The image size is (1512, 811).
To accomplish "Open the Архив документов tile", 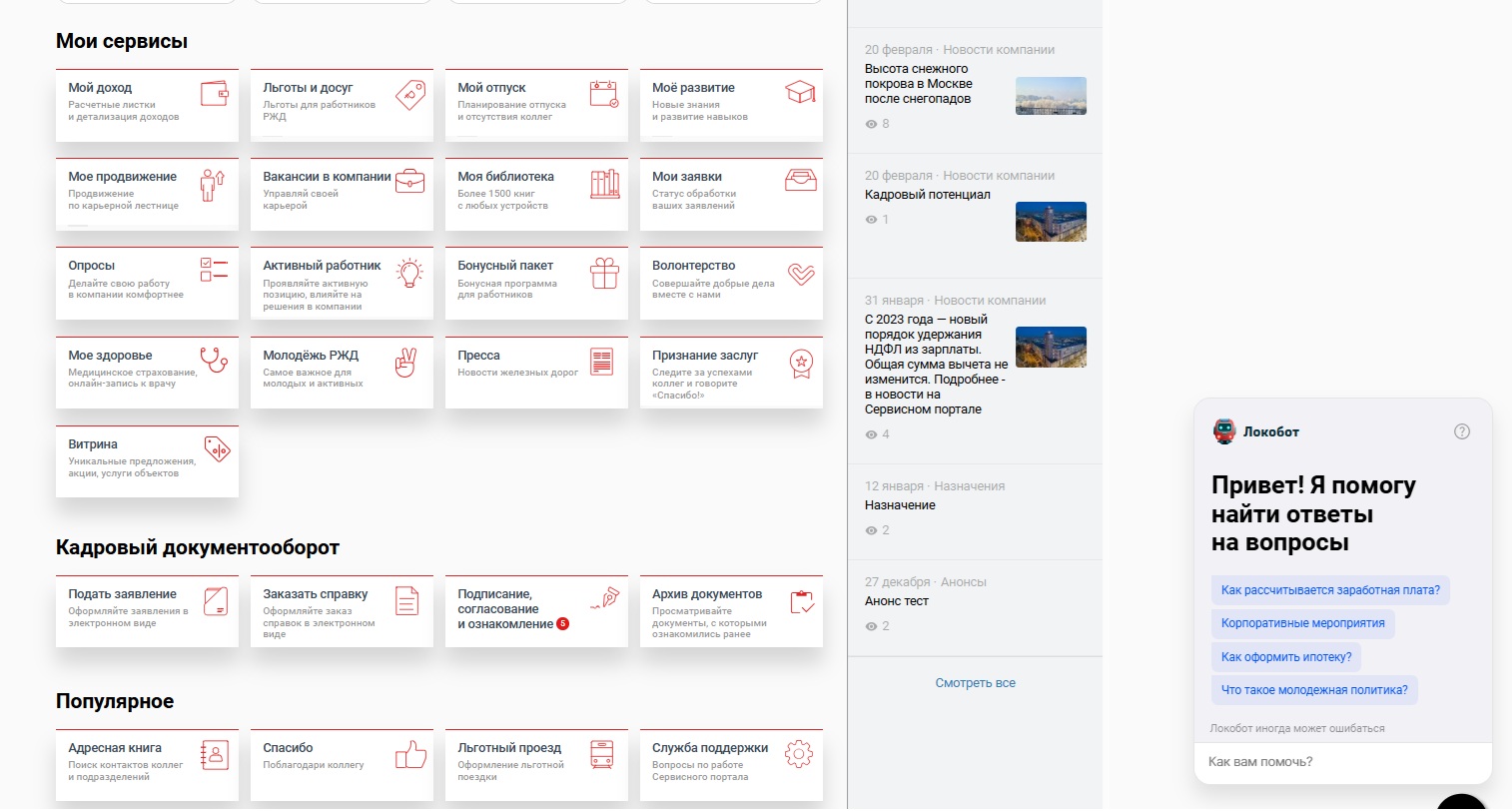I will click(x=731, y=610).
